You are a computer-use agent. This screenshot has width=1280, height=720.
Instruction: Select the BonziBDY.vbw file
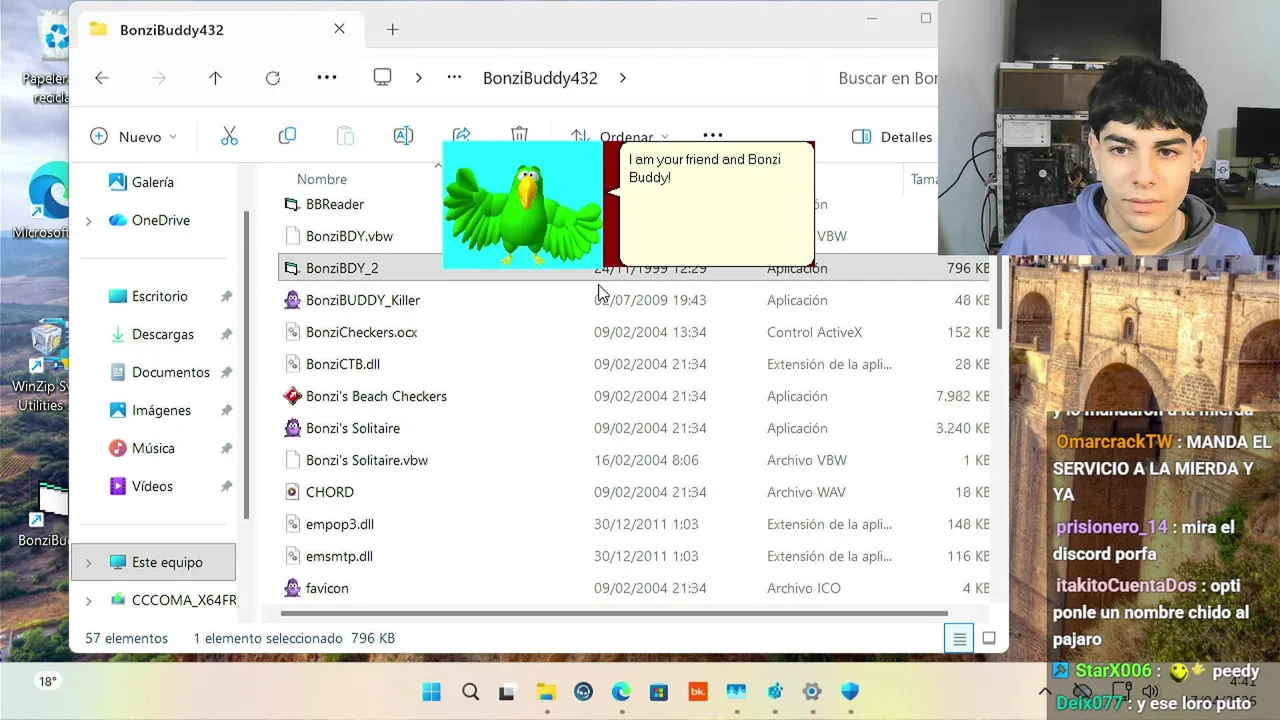coord(349,236)
